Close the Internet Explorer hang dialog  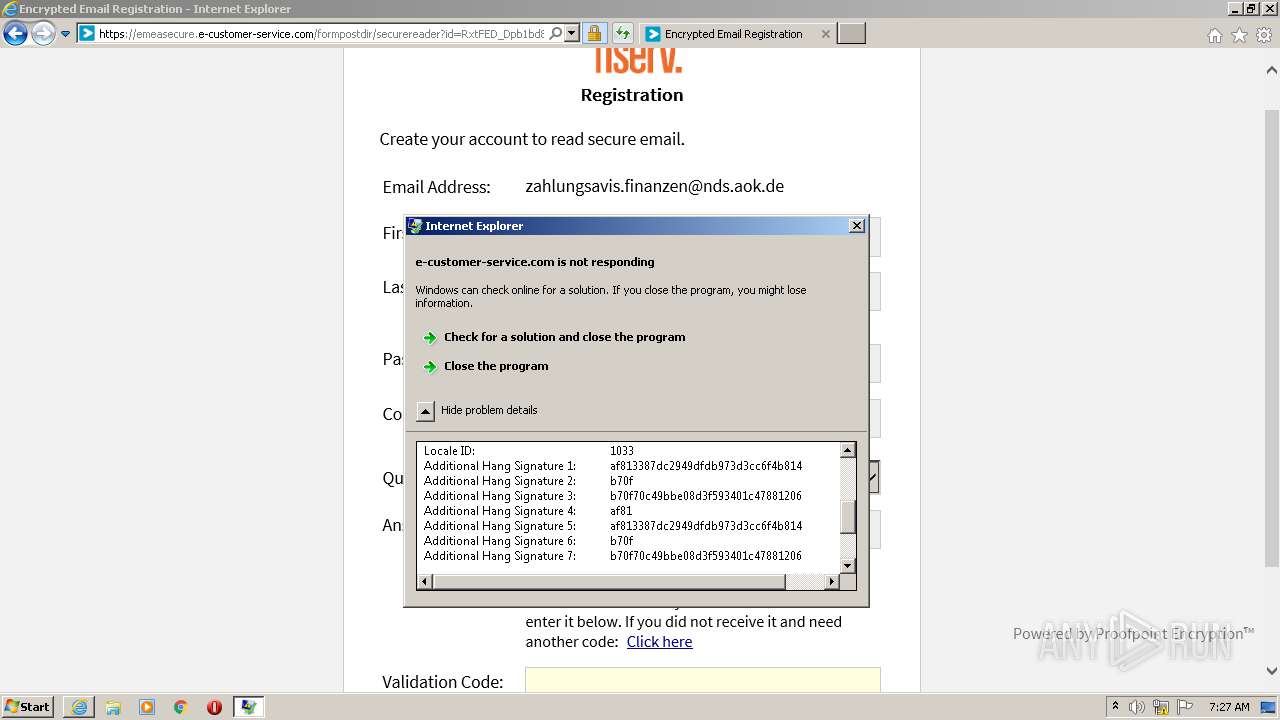click(856, 226)
